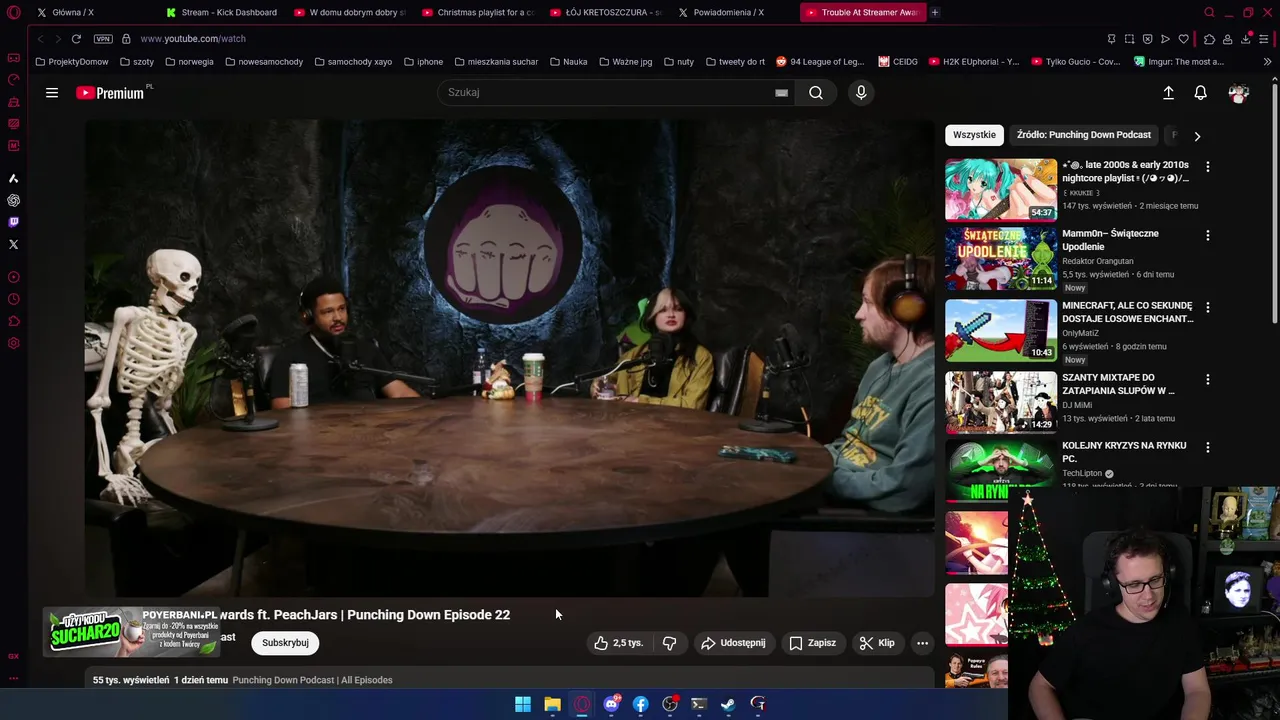Open options for SZANTY MIXTAPE video
The height and width of the screenshot is (720, 1280).
pyautogui.click(x=1207, y=380)
